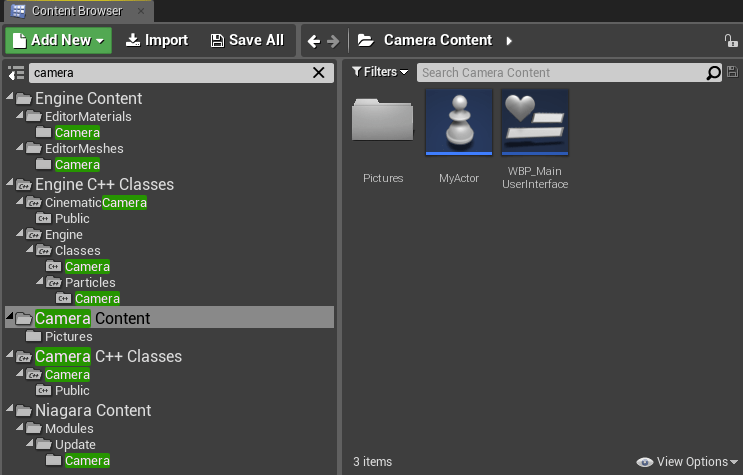Collapse the Niagara Content node
The image size is (743, 475).
(x=9, y=409)
